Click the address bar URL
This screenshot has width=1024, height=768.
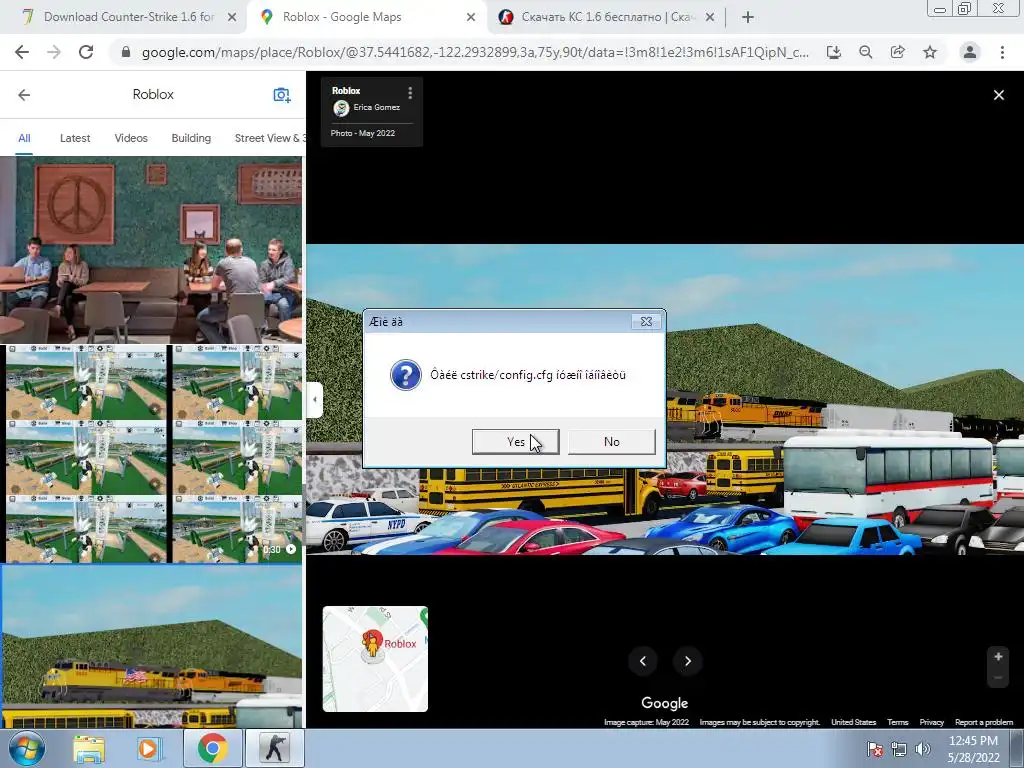(x=475, y=52)
